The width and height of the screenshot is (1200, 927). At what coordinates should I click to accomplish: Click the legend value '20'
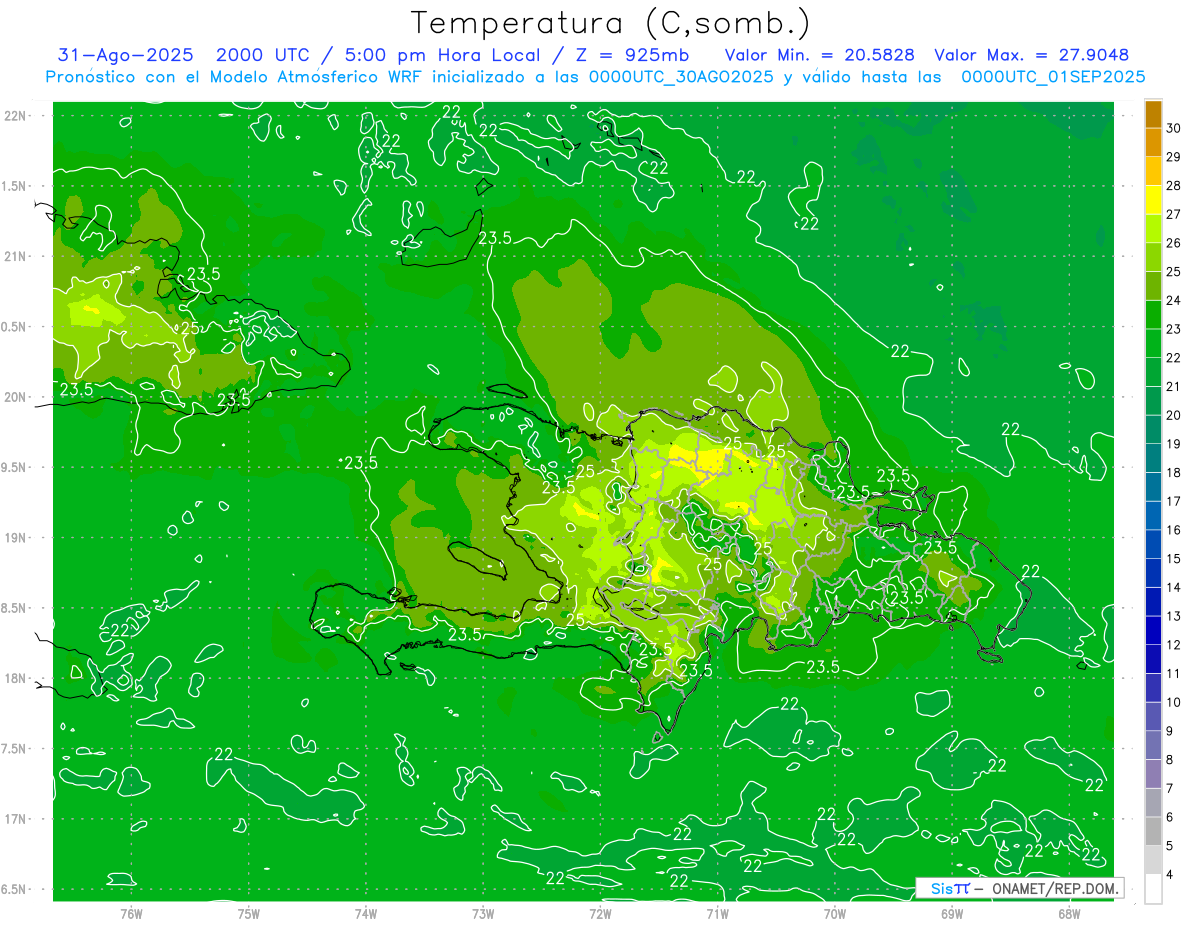pos(1174,416)
